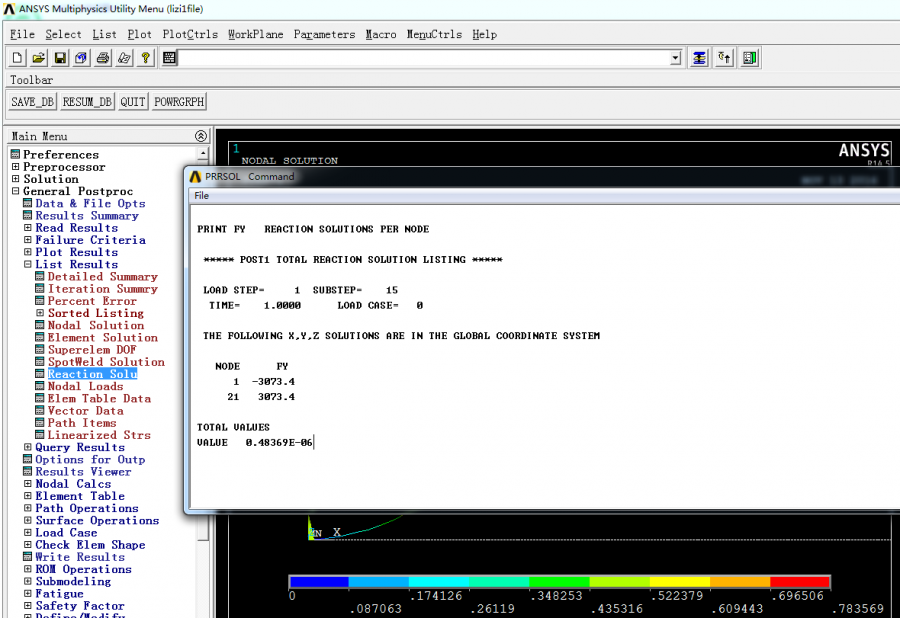The width and height of the screenshot is (900, 618).
Task: Open File menu in PRRSOL window
Action: pos(201,196)
